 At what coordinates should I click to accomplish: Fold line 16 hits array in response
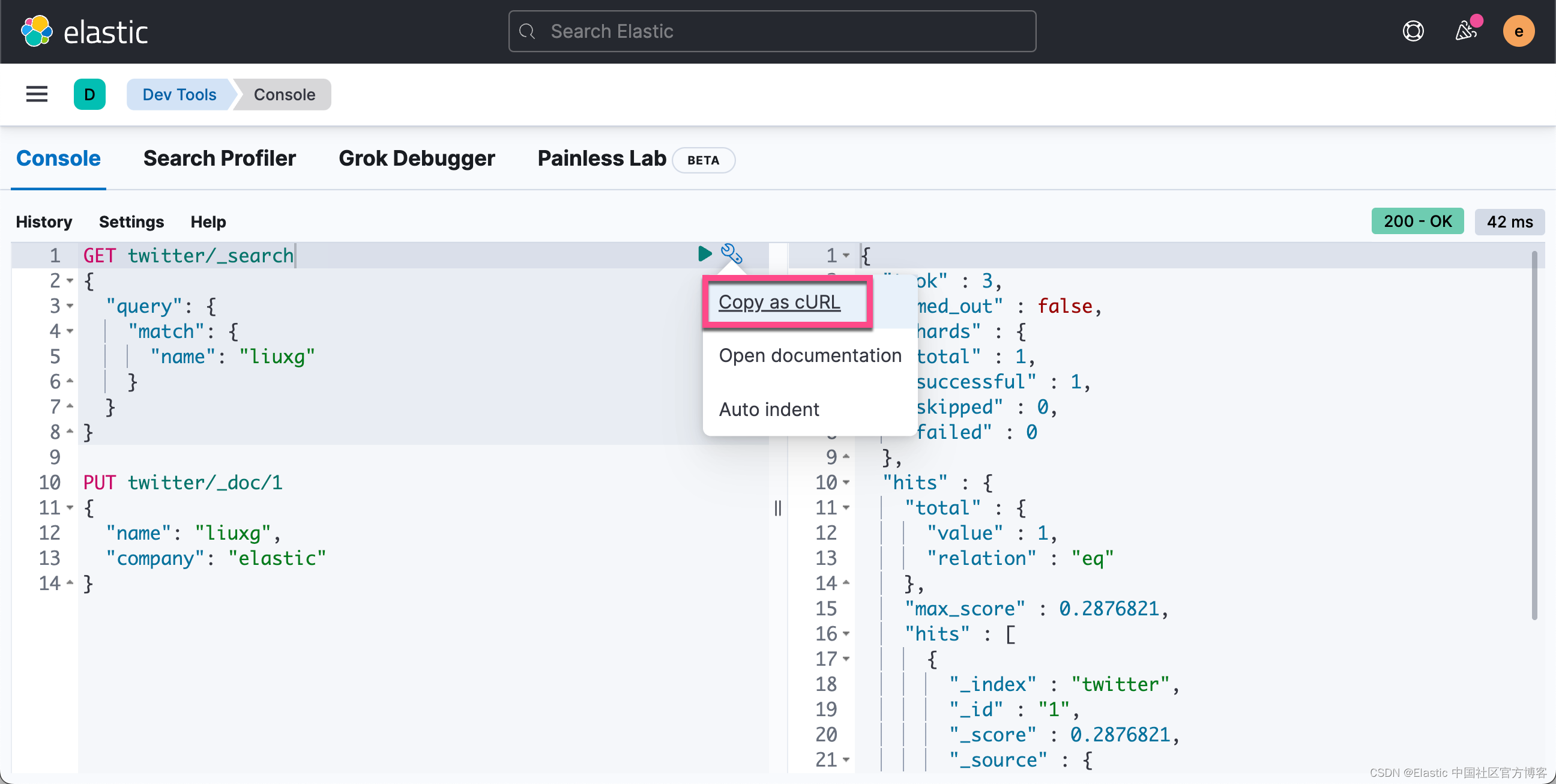point(846,633)
